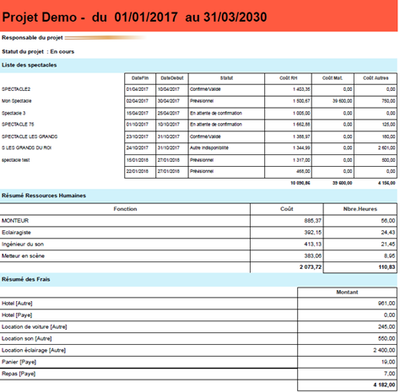400x392 pixels.
Task: Click the 1 317,00 Coût RH cell
Action: 288,160
